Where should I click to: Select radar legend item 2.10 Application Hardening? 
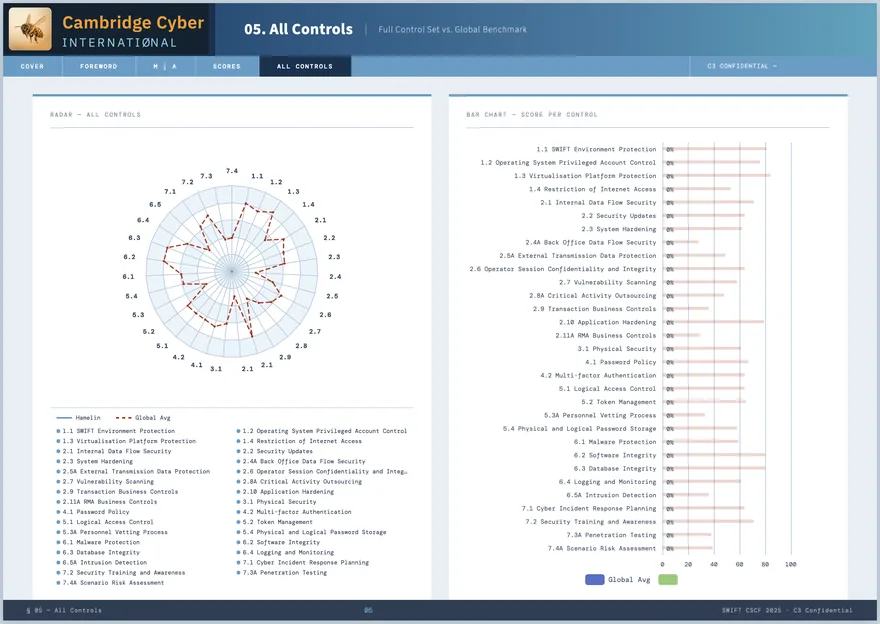pyautogui.click(x=285, y=492)
